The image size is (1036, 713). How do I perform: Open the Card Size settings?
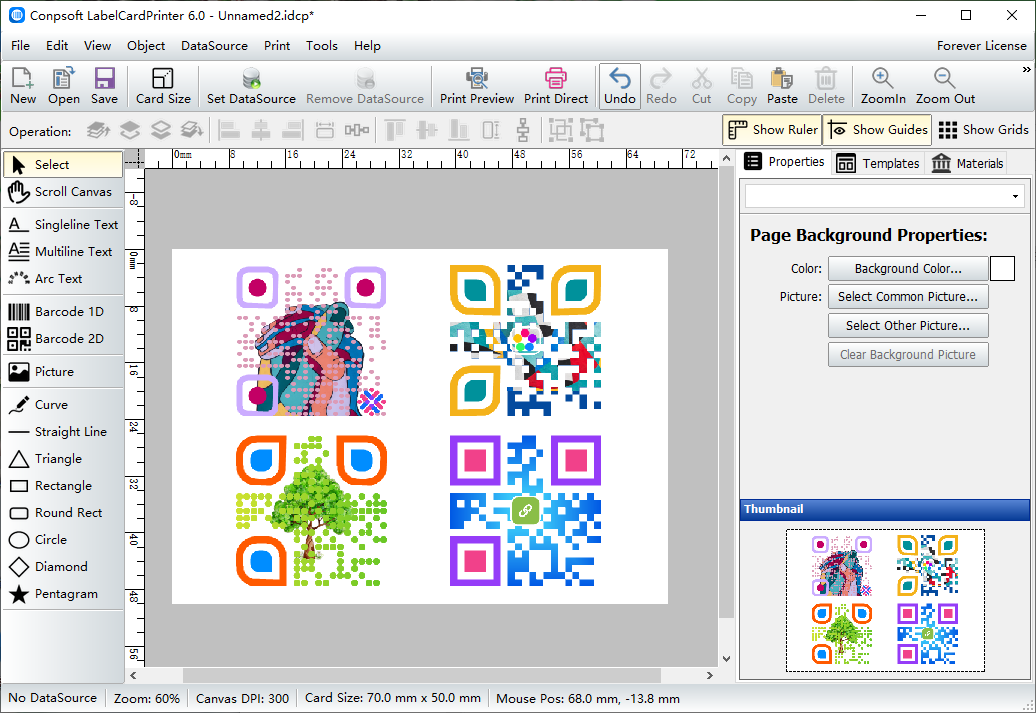pos(163,86)
